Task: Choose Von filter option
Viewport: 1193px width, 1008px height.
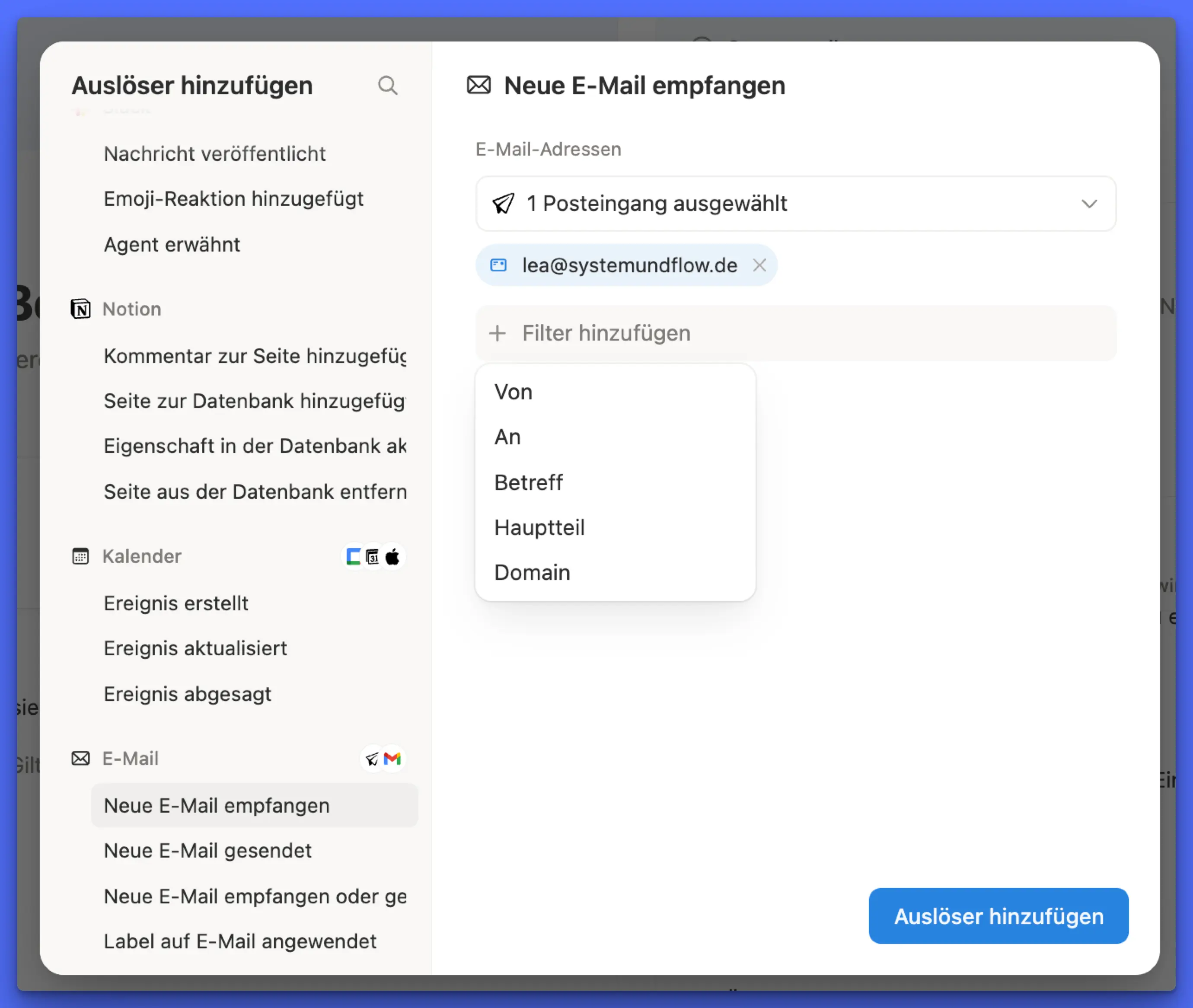Action: (x=513, y=392)
